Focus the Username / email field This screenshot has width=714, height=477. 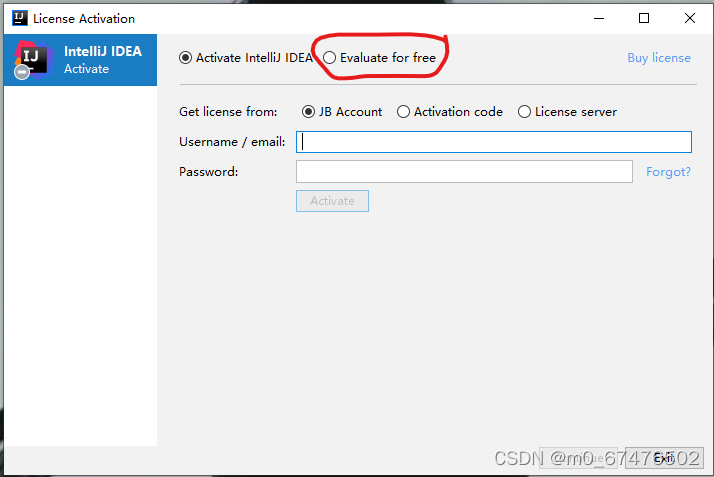click(494, 142)
